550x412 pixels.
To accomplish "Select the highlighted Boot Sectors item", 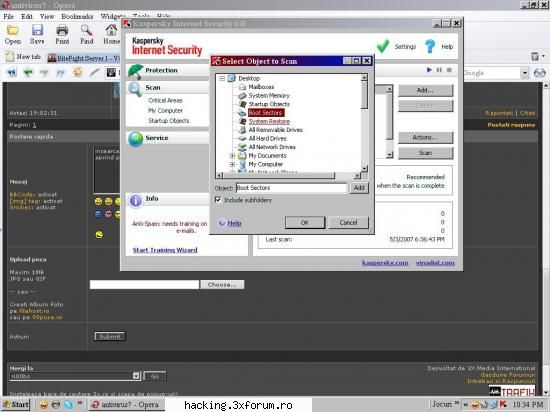I will 266,113.
